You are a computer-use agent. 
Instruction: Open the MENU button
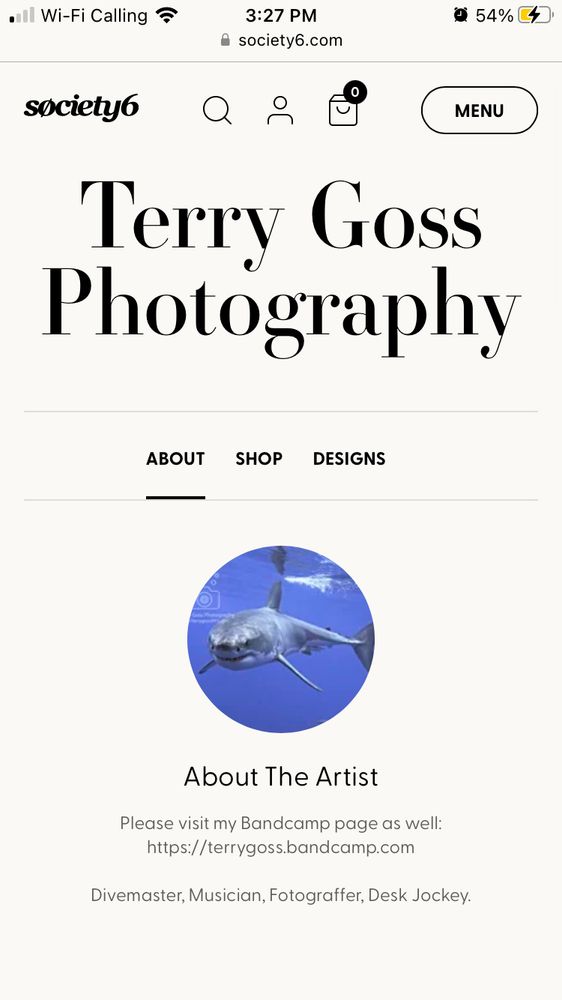[x=479, y=110]
